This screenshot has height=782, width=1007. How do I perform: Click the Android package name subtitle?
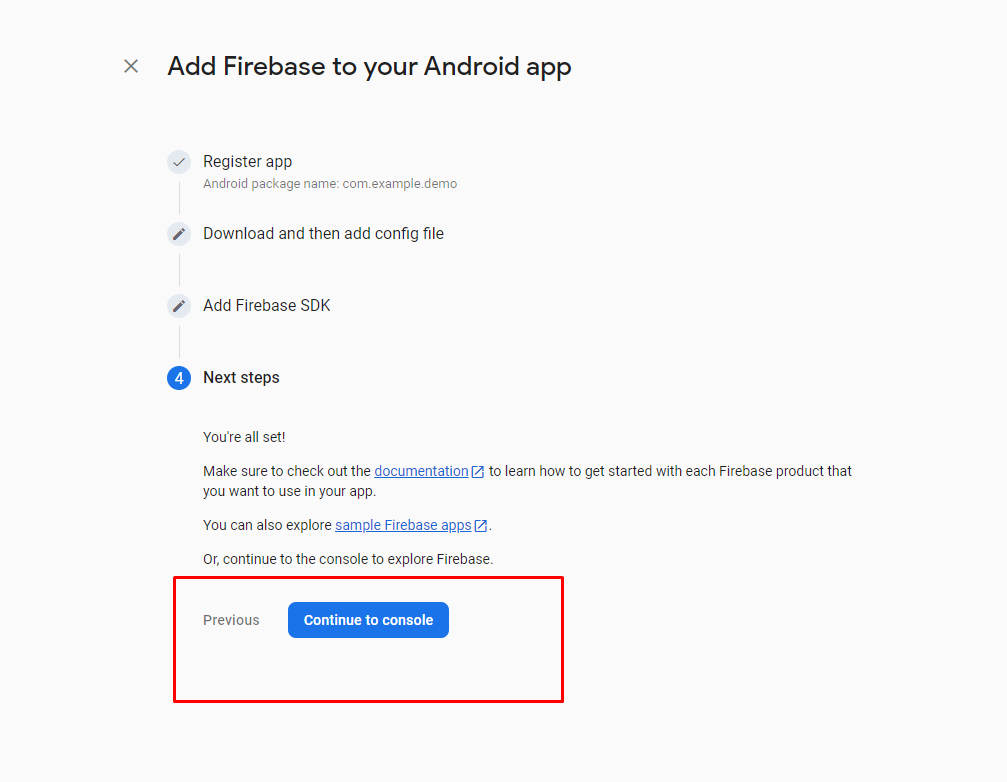[330, 184]
